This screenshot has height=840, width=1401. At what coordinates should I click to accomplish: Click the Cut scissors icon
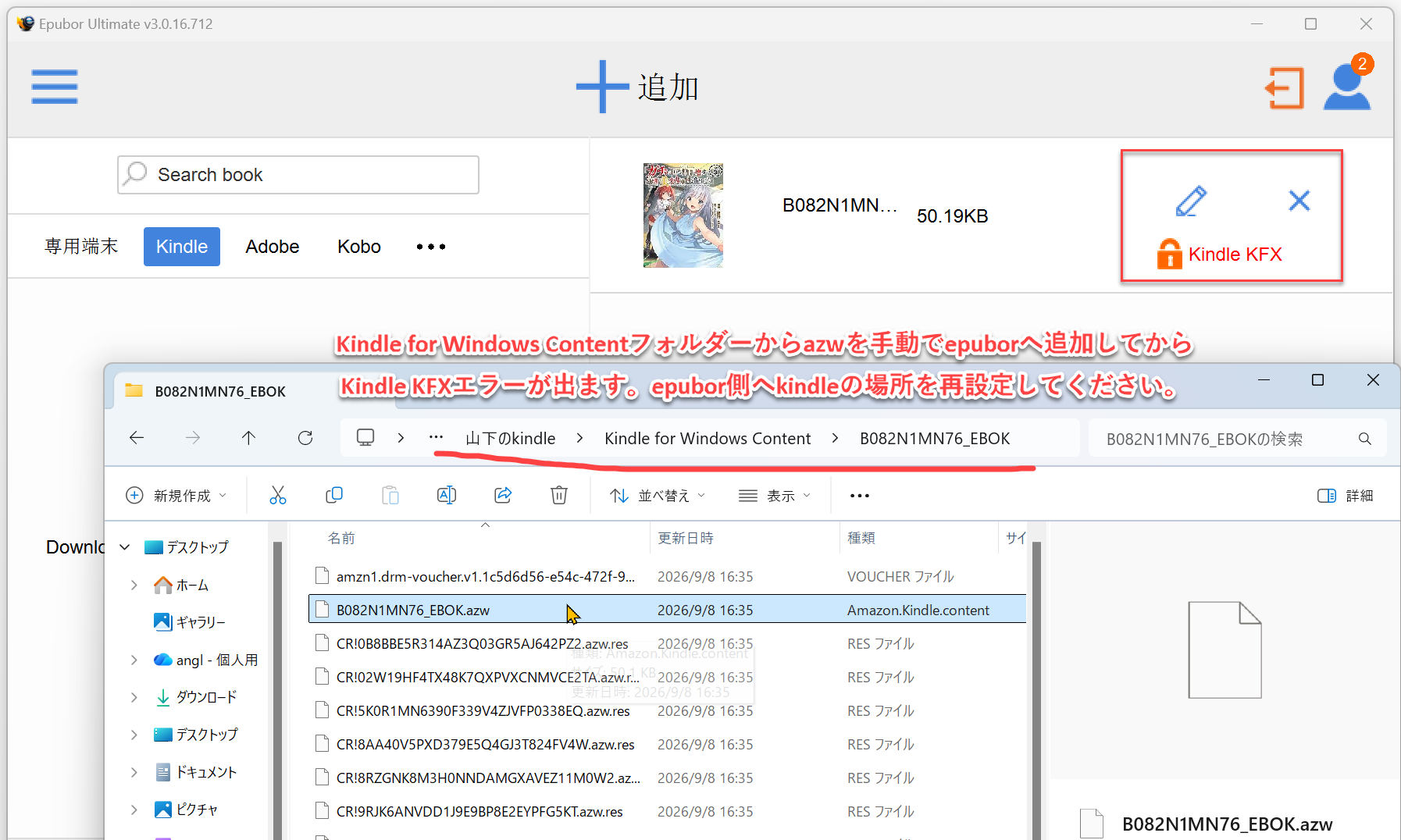[x=278, y=495]
